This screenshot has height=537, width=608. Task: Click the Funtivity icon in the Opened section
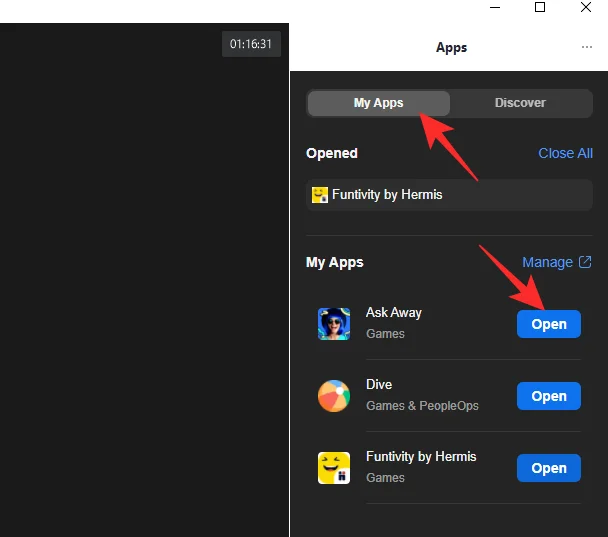[320, 195]
